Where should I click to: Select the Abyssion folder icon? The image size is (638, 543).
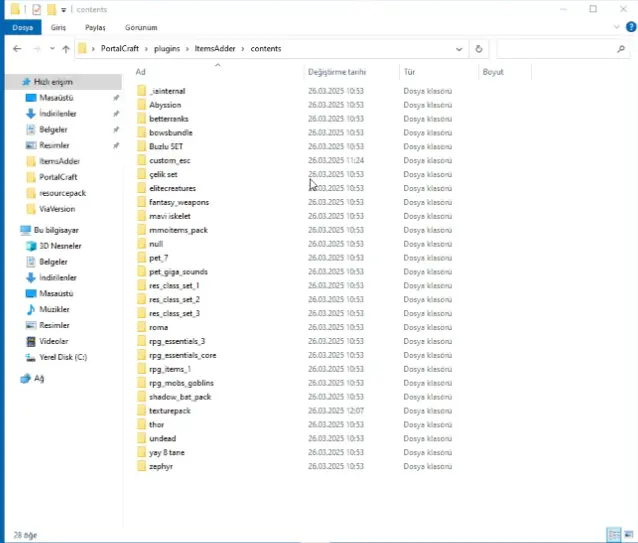[141, 105]
